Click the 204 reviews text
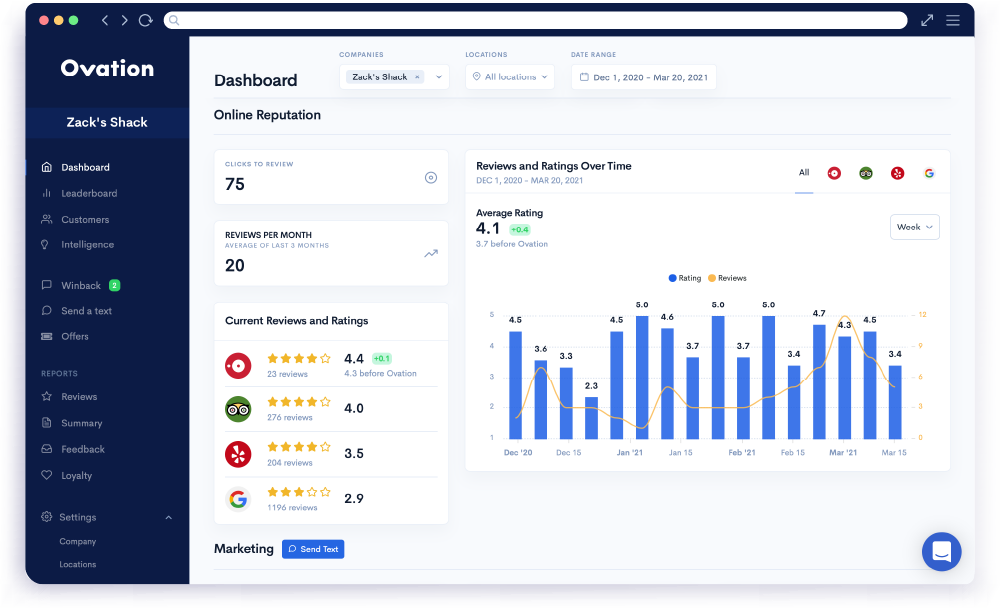The height and width of the screenshot is (608, 1000). [290, 463]
